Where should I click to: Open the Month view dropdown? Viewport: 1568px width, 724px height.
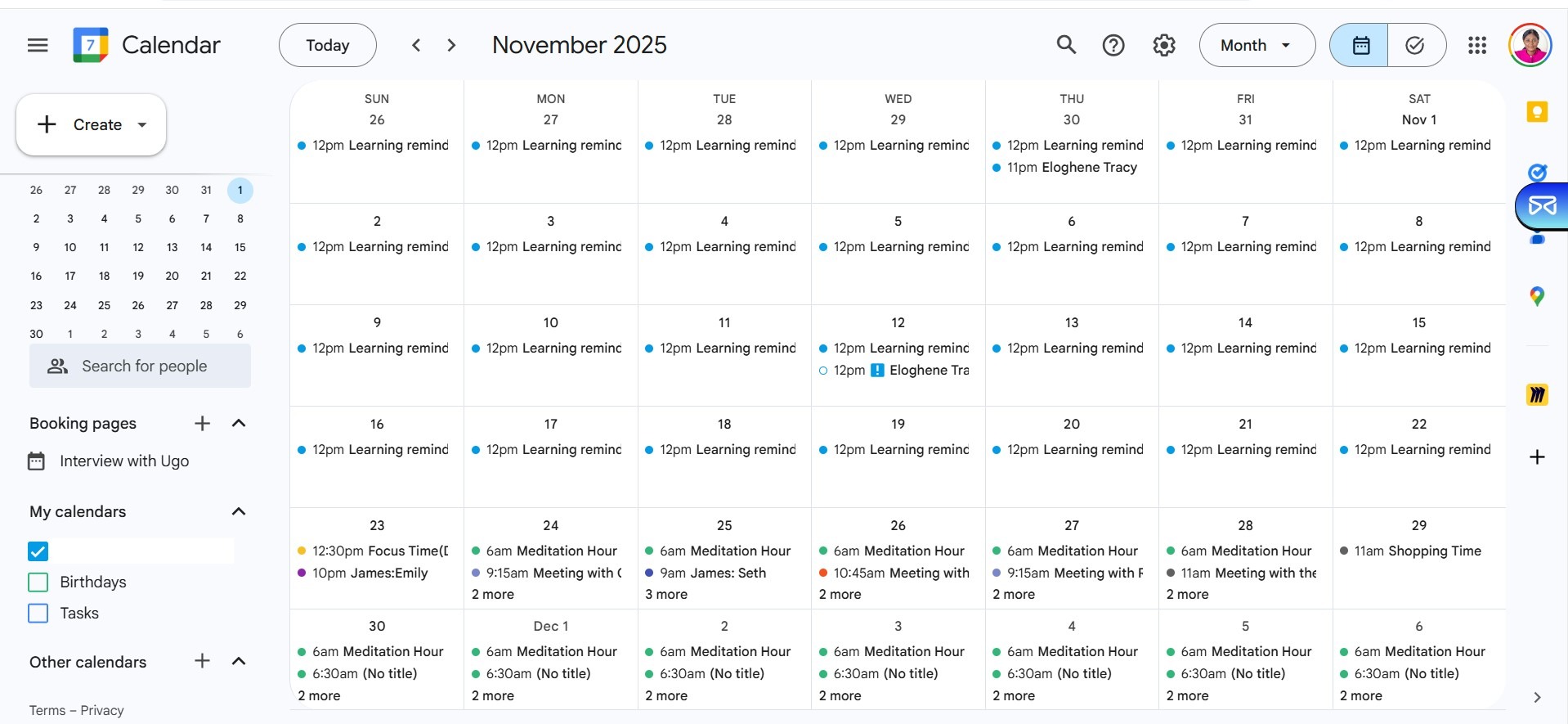[x=1257, y=45]
